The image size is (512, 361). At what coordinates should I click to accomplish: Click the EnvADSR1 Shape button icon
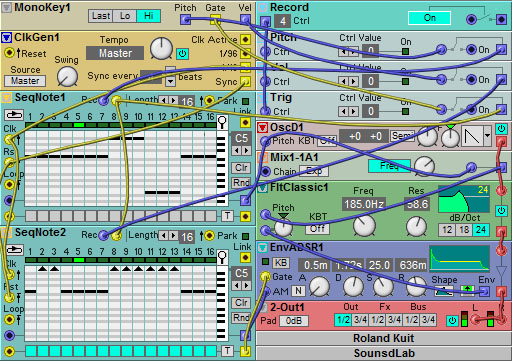pos(444,291)
